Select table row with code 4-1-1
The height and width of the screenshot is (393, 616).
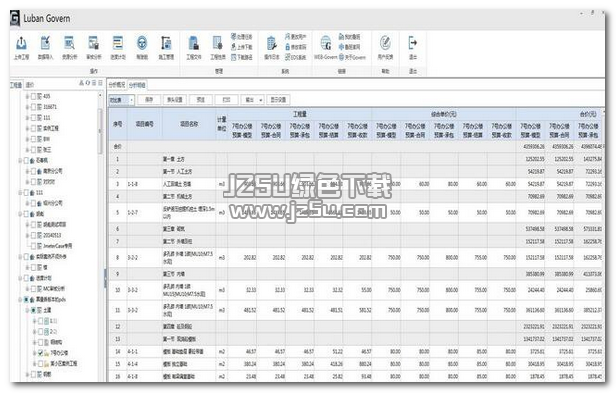click(356, 351)
